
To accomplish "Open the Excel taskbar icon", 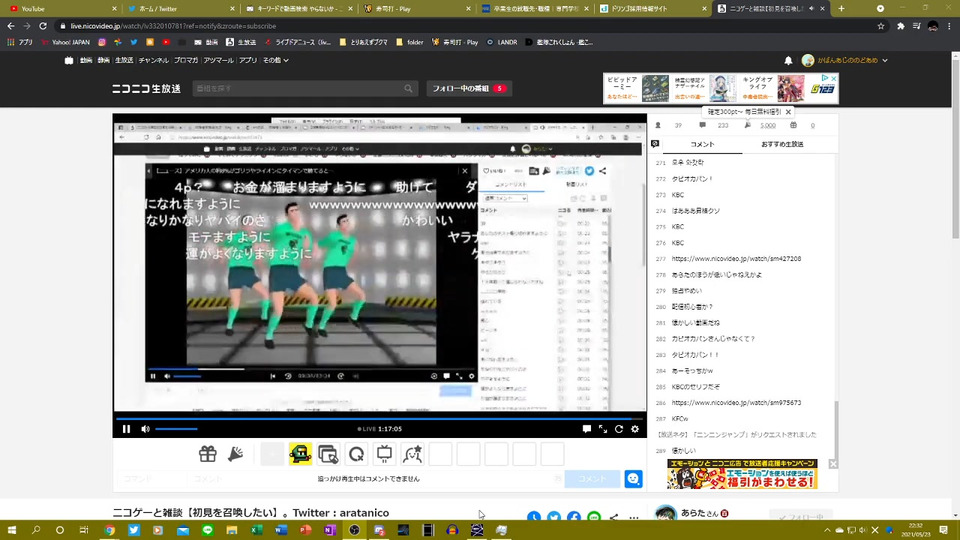I will [x=257, y=530].
